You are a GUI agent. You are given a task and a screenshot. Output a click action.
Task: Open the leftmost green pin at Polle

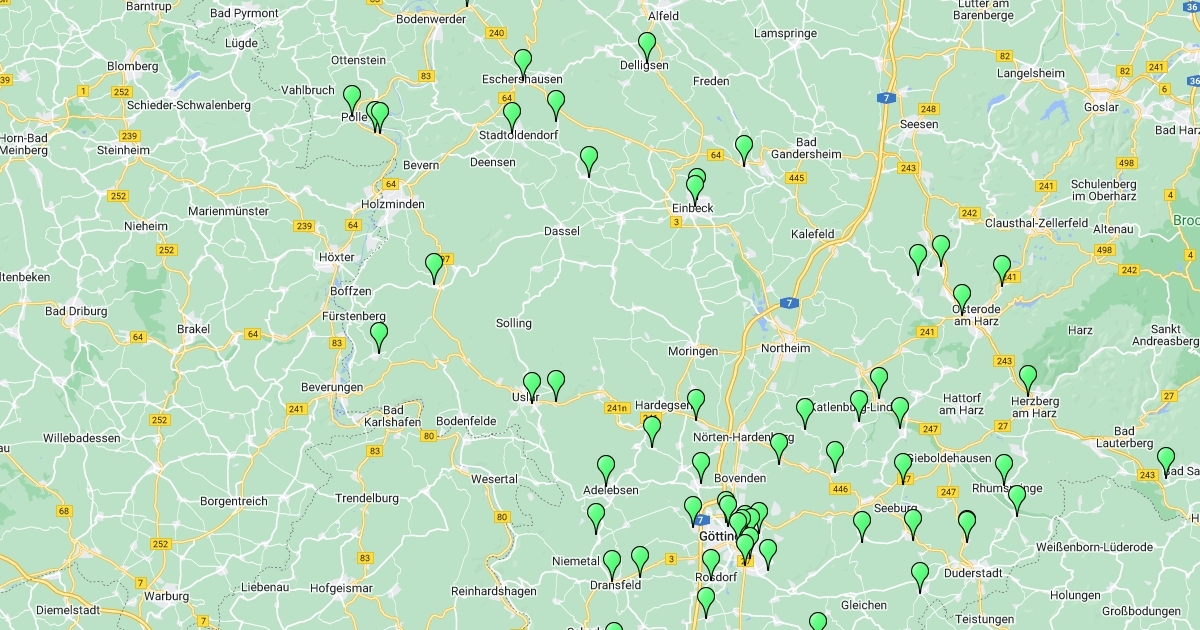[x=352, y=100]
